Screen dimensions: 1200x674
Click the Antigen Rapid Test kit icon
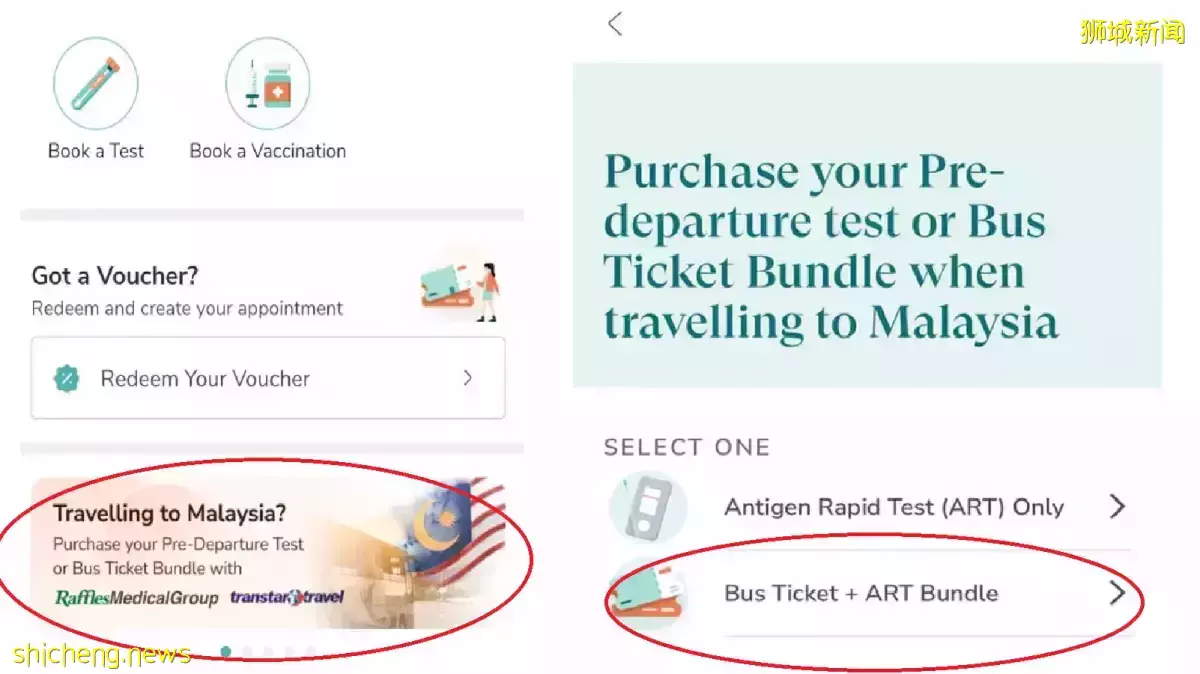coord(648,507)
